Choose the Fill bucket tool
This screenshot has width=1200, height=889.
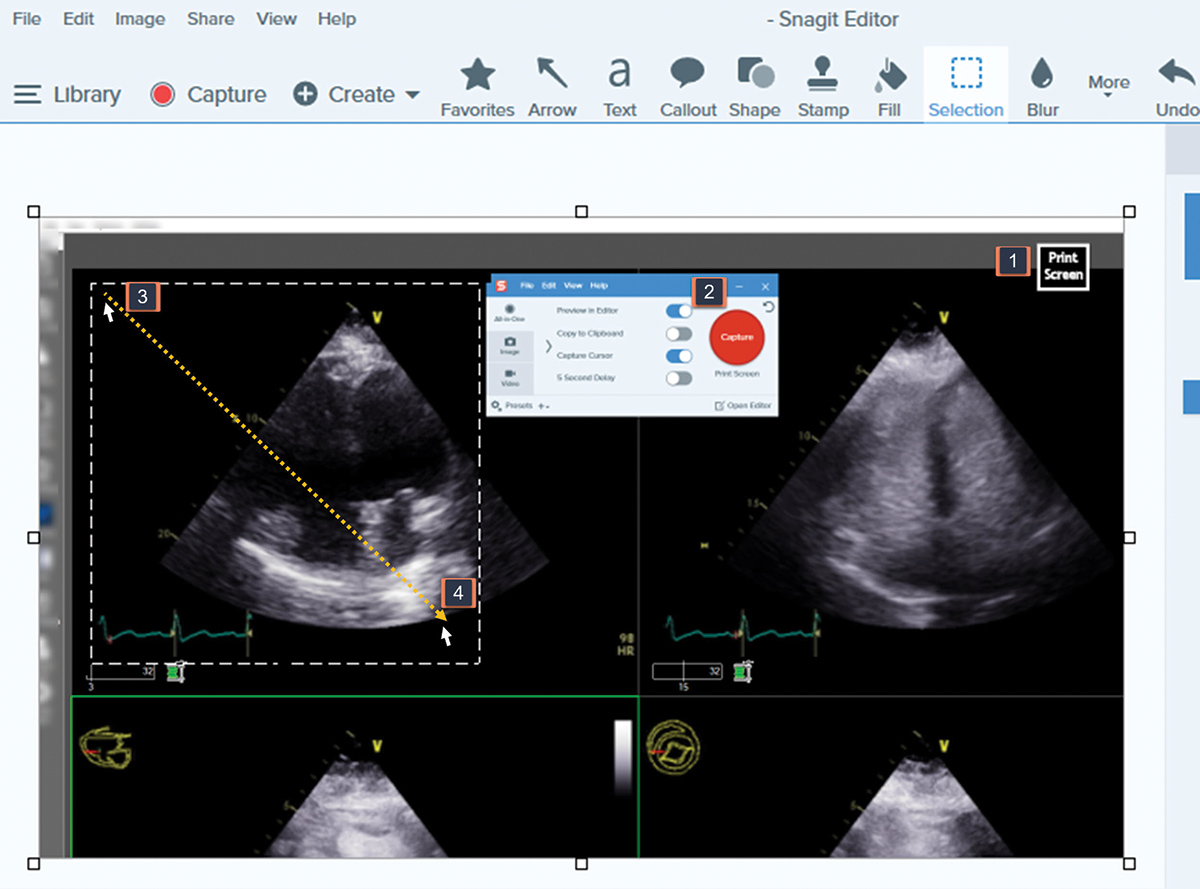(889, 85)
